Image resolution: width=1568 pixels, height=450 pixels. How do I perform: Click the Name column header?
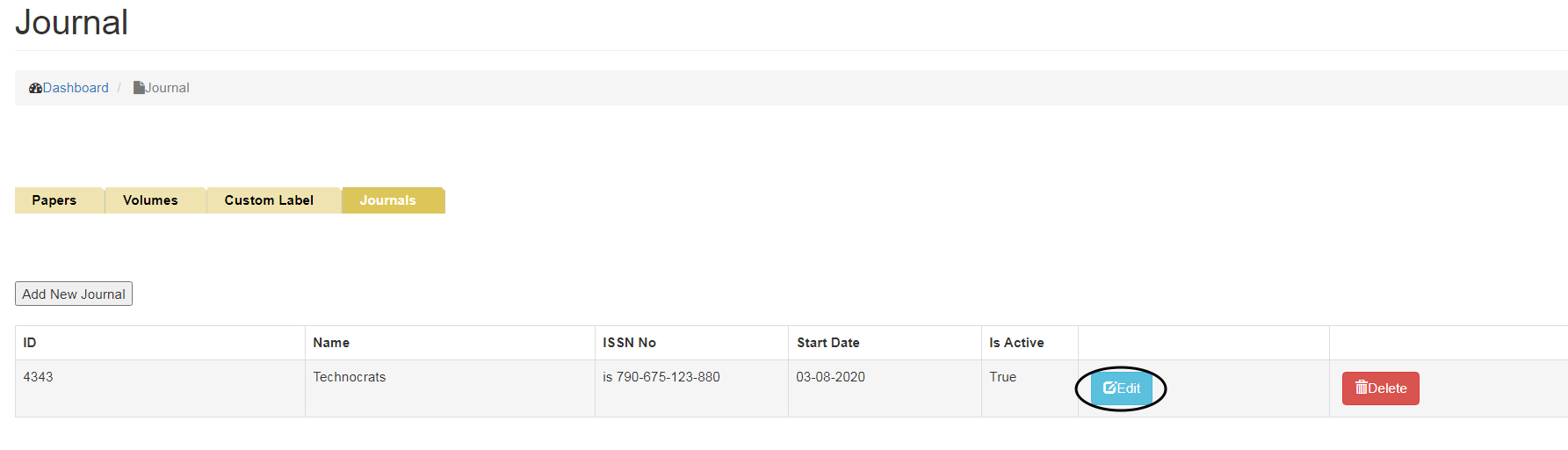pos(331,343)
